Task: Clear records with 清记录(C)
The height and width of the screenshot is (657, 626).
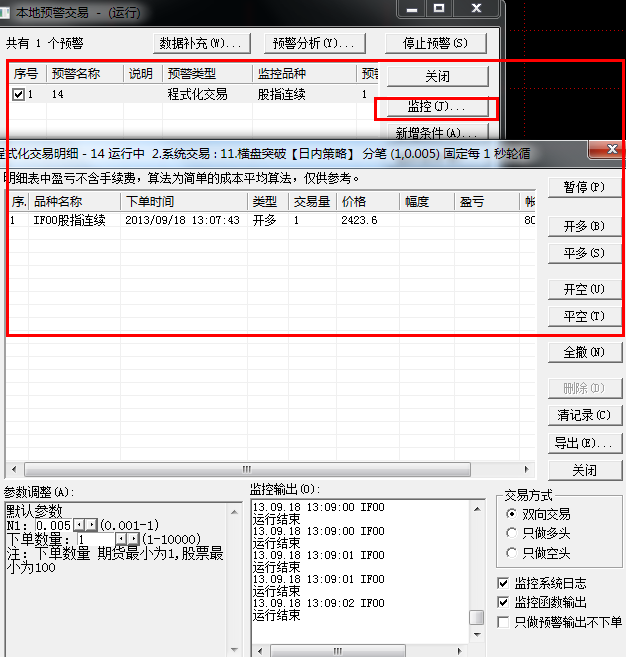Action: click(584, 415)
